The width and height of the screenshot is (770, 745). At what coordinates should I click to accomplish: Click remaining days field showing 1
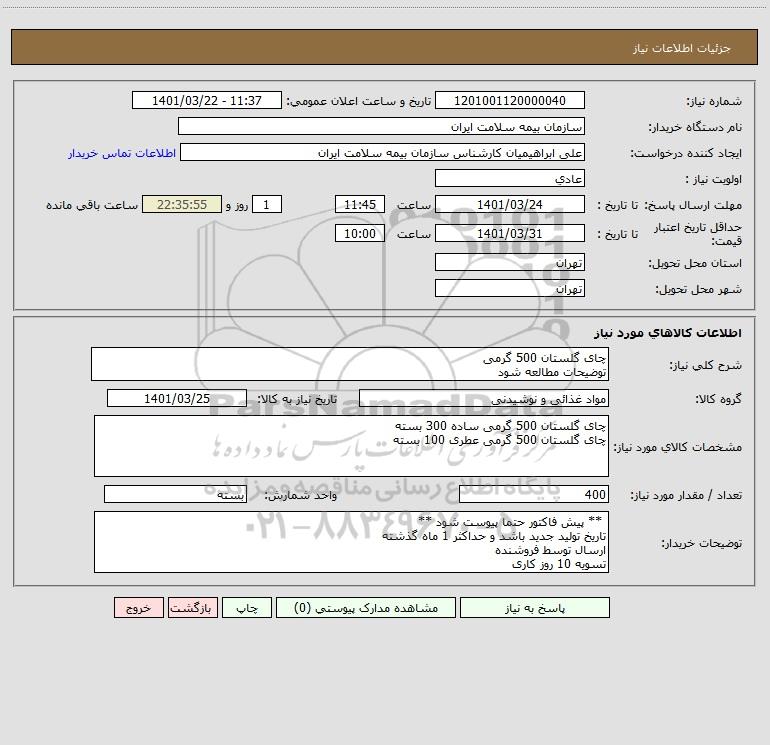click(267, 204)
